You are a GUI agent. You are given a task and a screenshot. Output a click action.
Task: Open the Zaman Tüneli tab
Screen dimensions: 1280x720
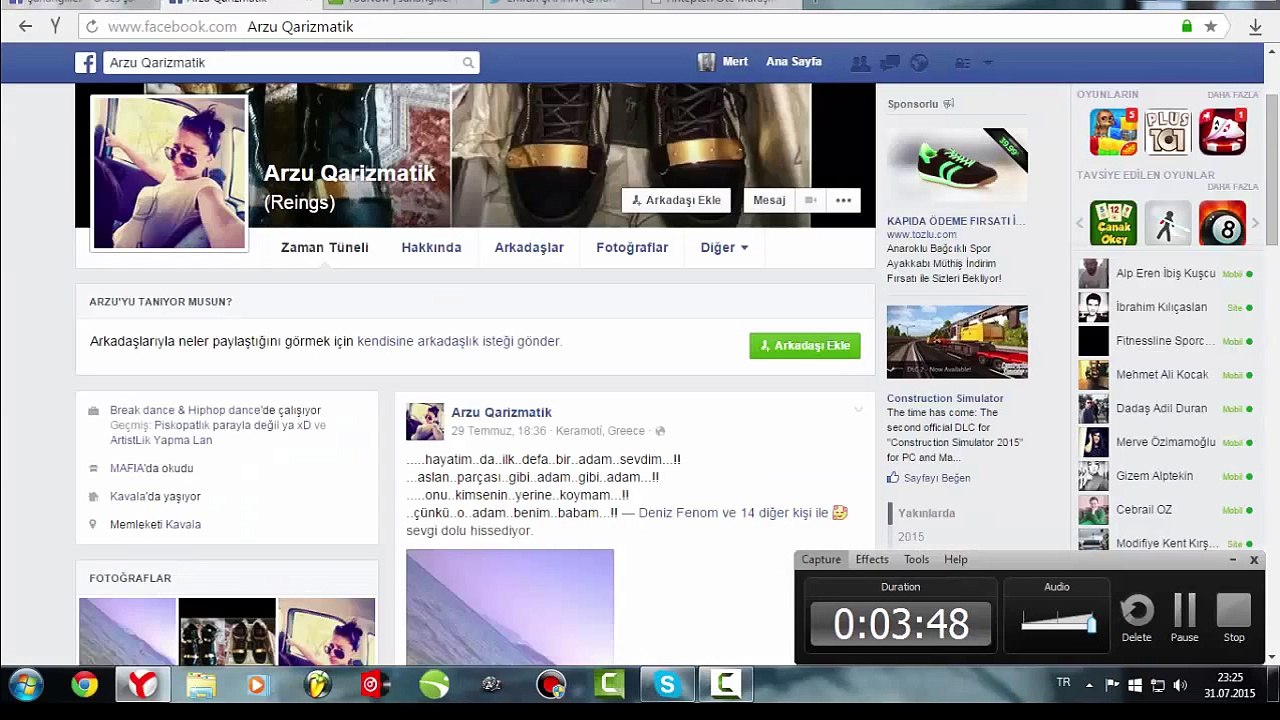coord(325,247)
